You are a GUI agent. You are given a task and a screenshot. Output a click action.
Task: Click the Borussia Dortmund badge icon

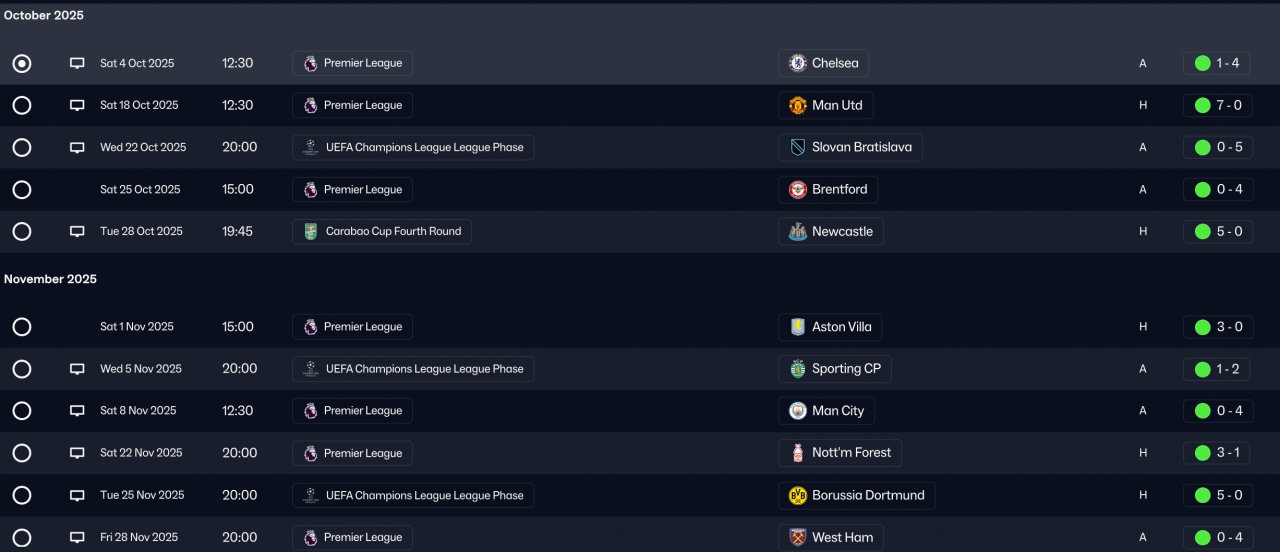click(x=797, y=495)
